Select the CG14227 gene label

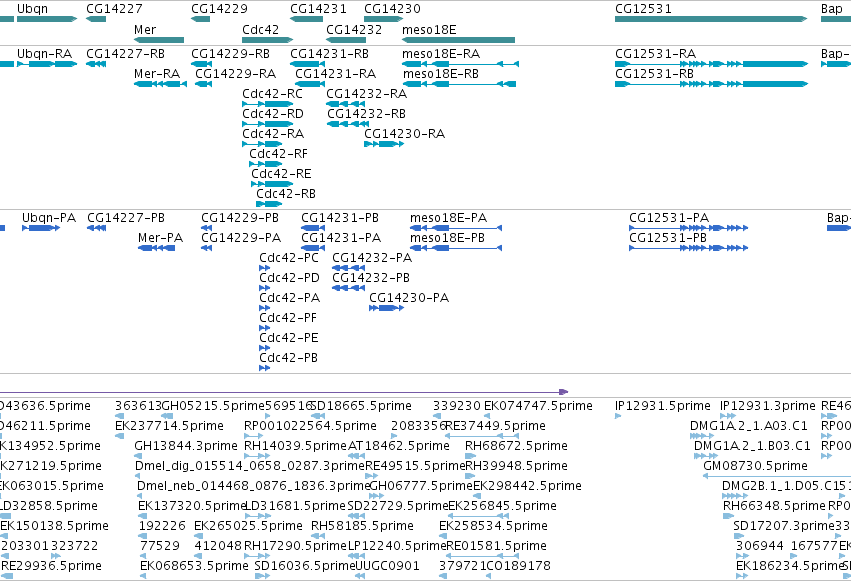[x=114, y=9]
